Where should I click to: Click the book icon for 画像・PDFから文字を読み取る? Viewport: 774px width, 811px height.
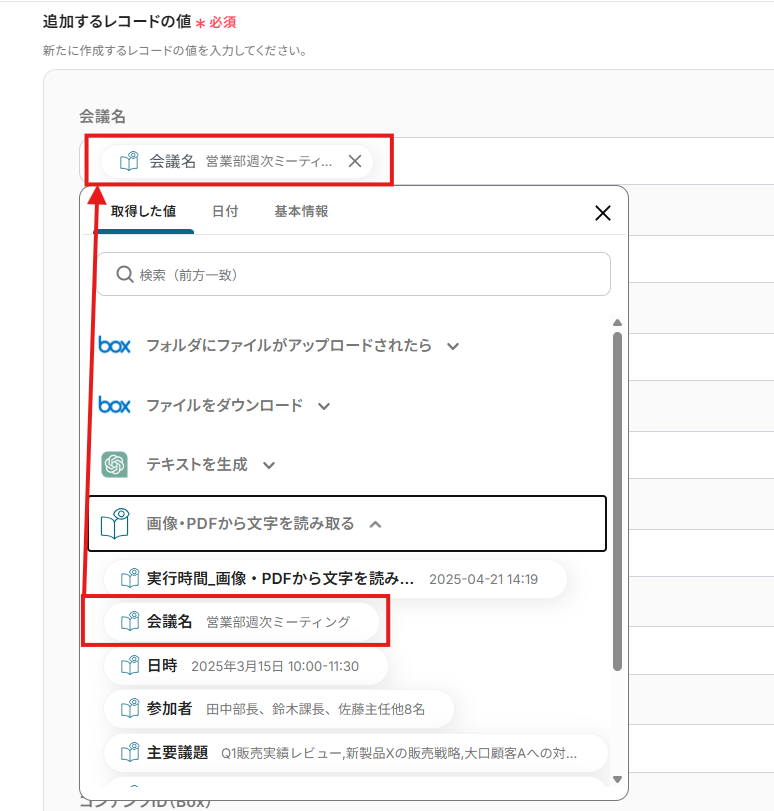pos(115,523)
